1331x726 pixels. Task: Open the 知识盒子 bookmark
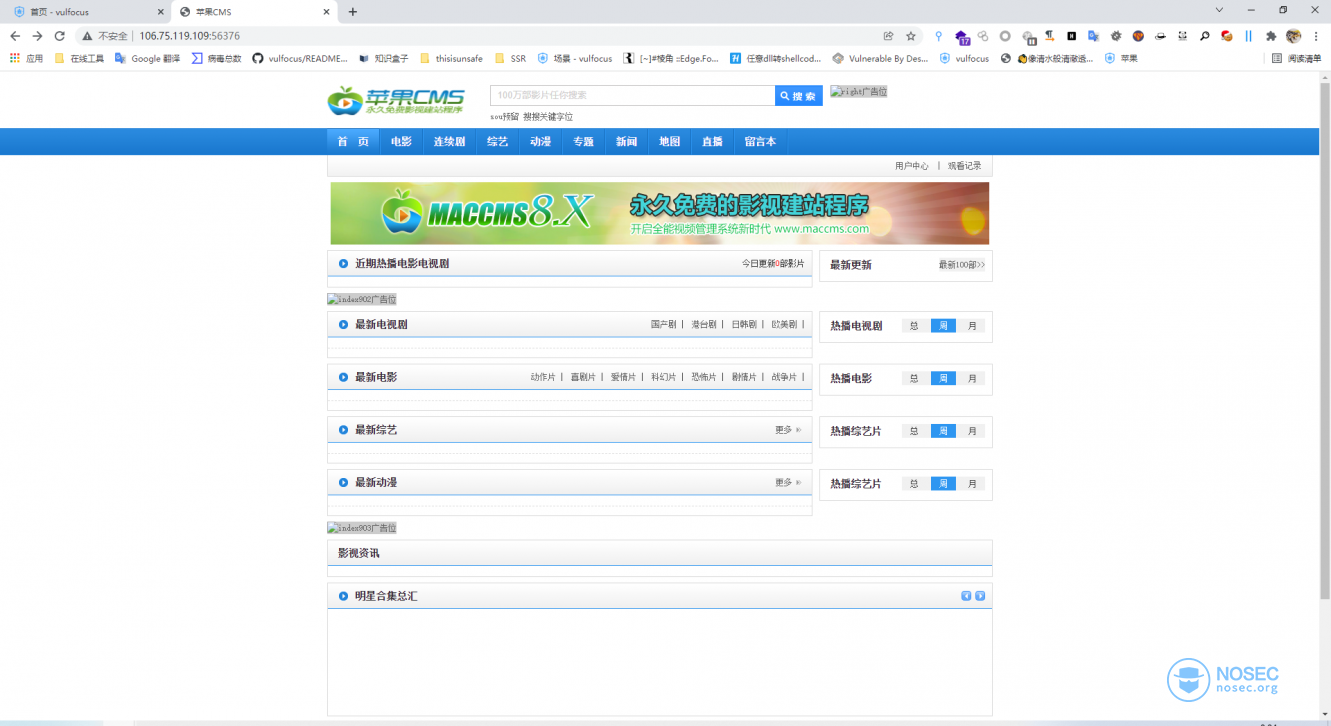tap(383, 59)
